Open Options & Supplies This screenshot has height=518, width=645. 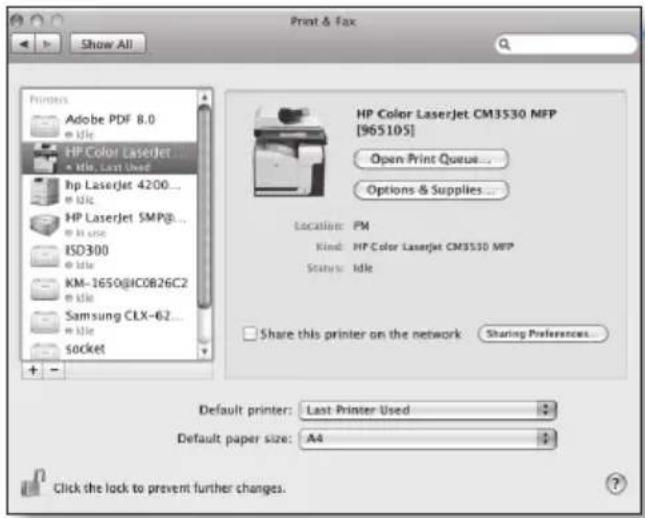pyautogui.click(x=431, y=190)
